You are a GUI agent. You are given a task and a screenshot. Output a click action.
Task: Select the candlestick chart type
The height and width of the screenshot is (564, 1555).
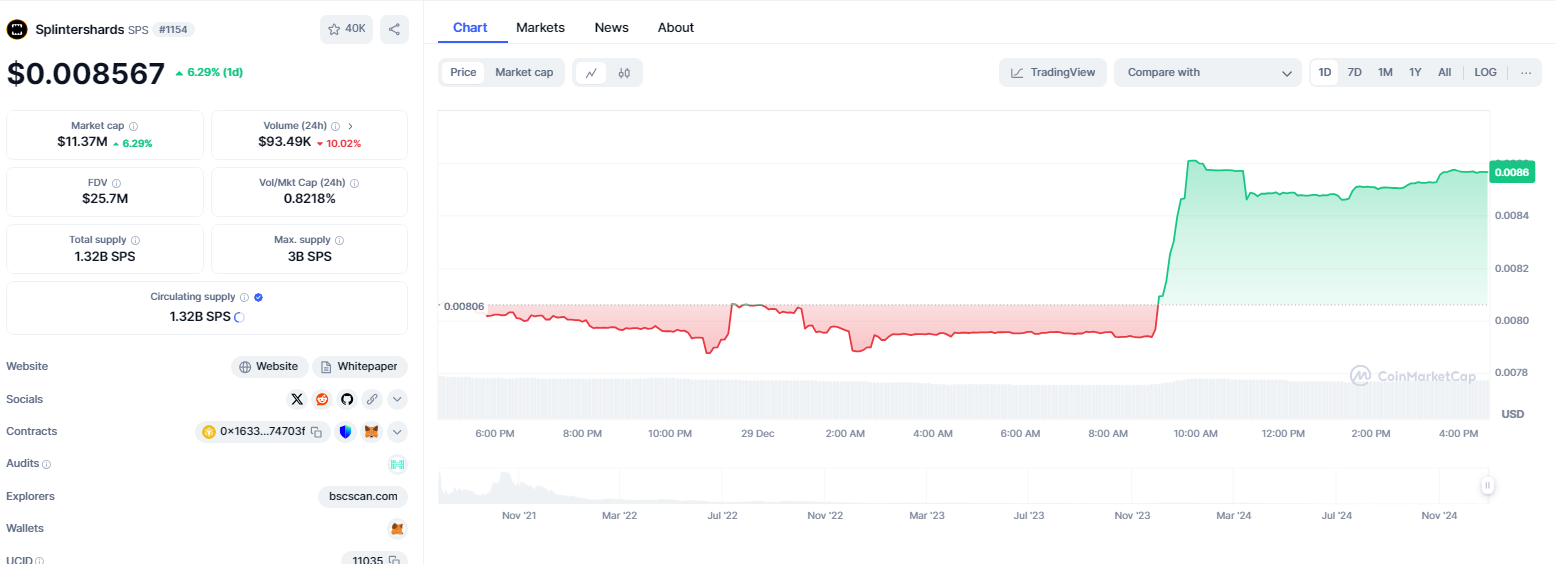point(624,72)
